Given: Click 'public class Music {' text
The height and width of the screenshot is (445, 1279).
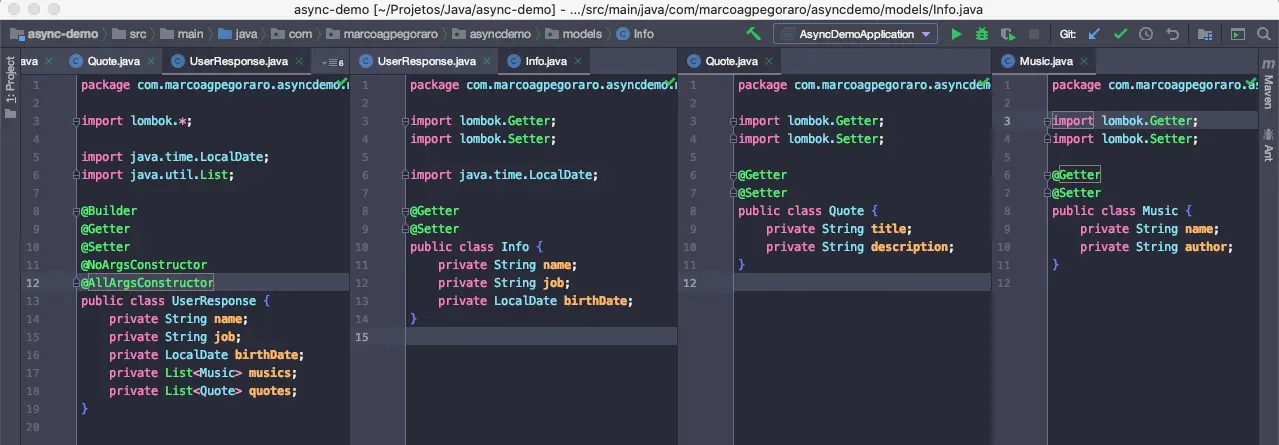Looking at the screenshot, I should tap(1122, 211).
